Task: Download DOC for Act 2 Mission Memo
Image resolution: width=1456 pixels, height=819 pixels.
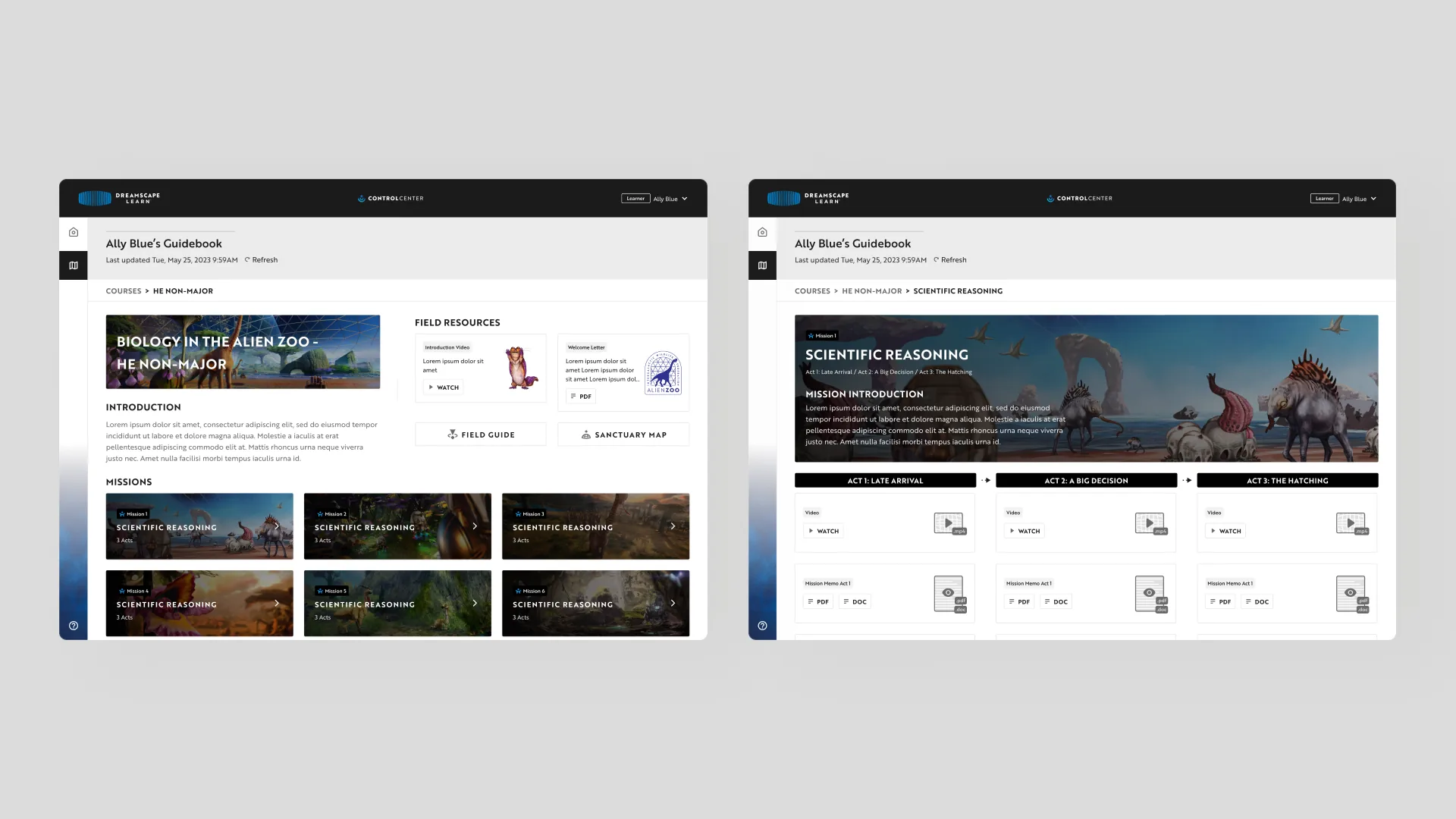Action: [x=1056, y=602]
